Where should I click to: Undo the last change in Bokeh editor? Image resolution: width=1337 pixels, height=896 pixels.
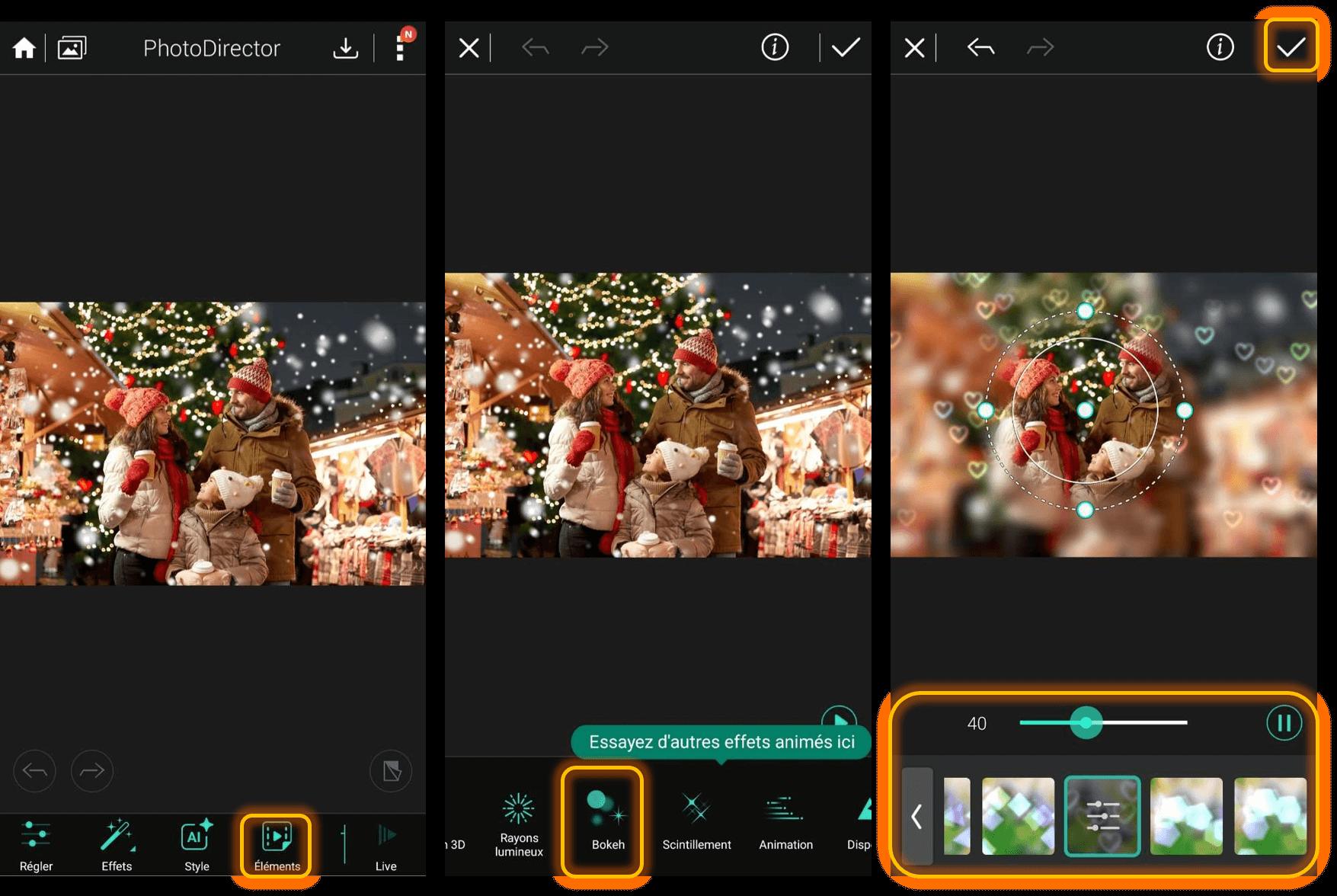981,48
